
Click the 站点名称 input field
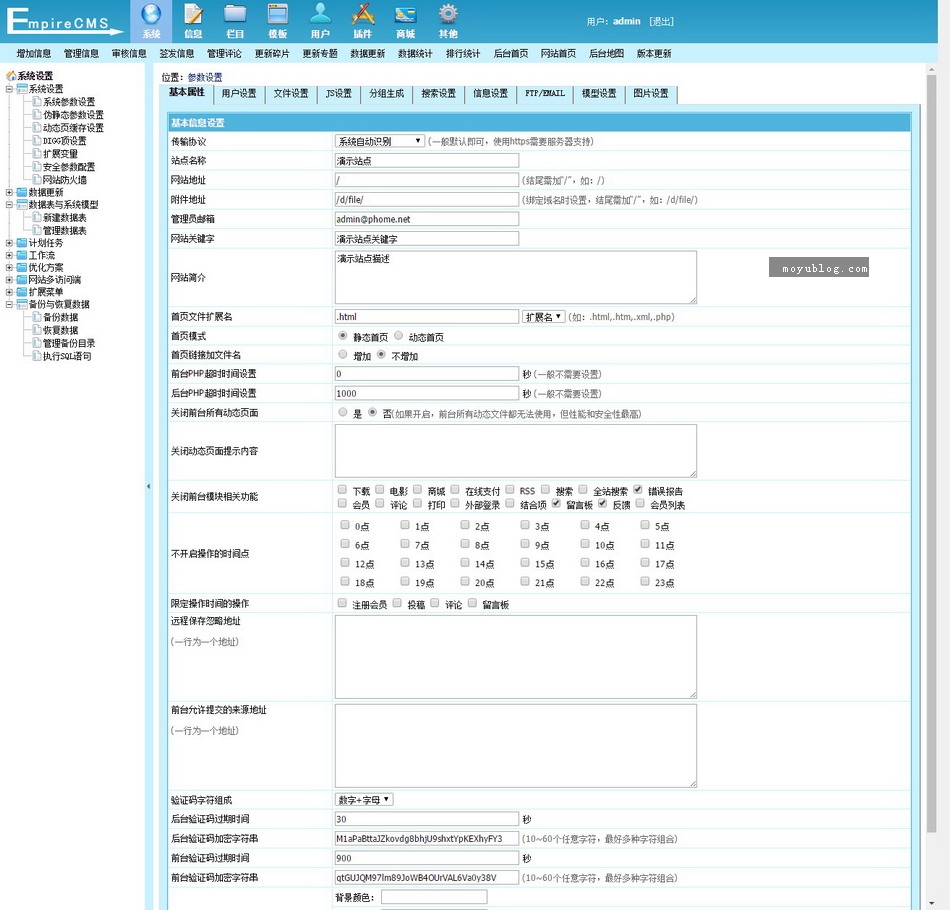(x=427, y=161)
